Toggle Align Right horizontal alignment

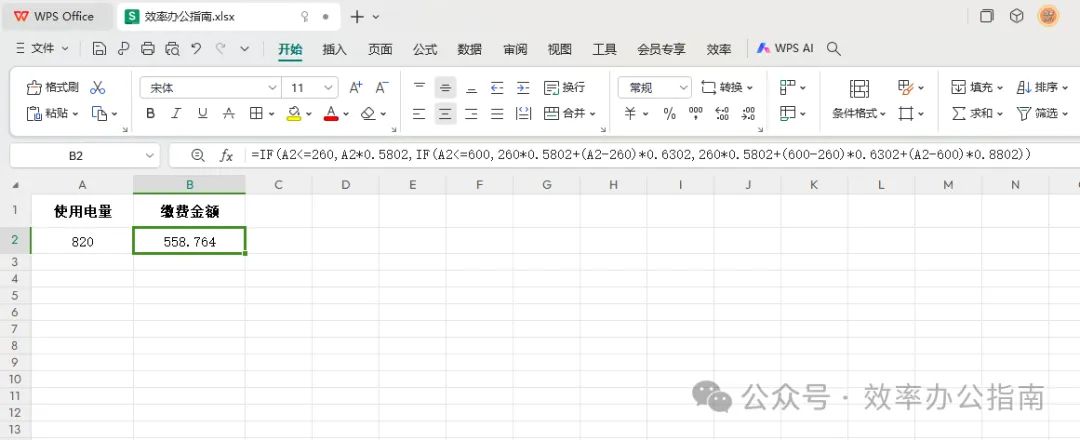471,114
